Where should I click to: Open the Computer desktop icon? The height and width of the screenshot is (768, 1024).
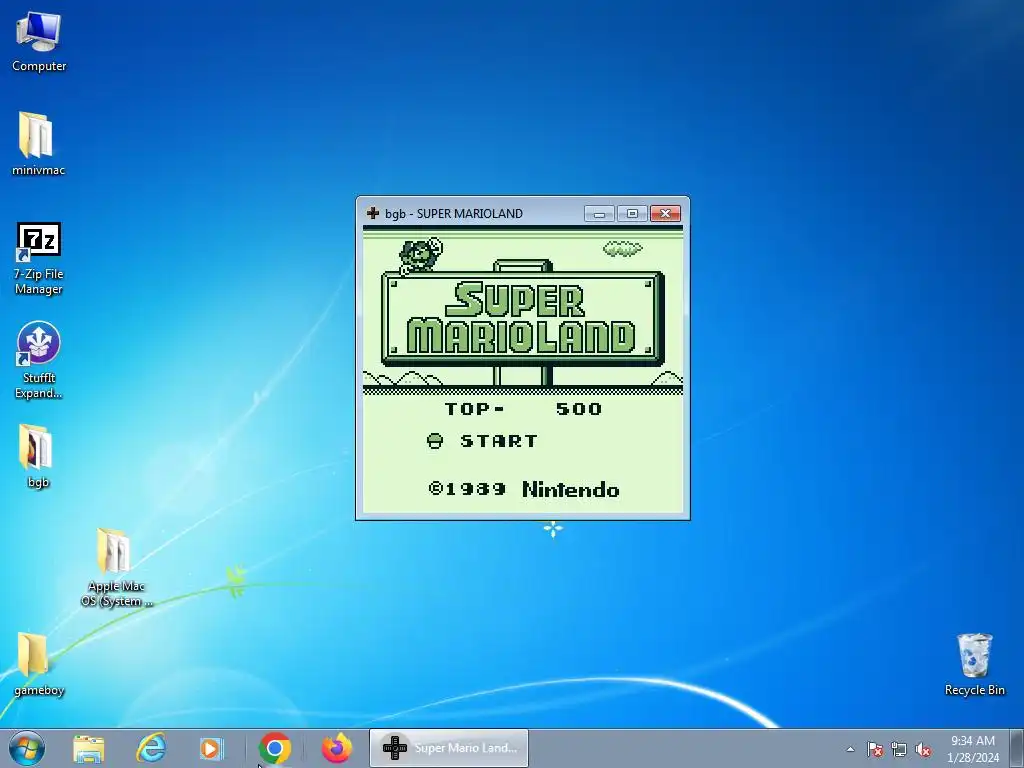point(39,41)
